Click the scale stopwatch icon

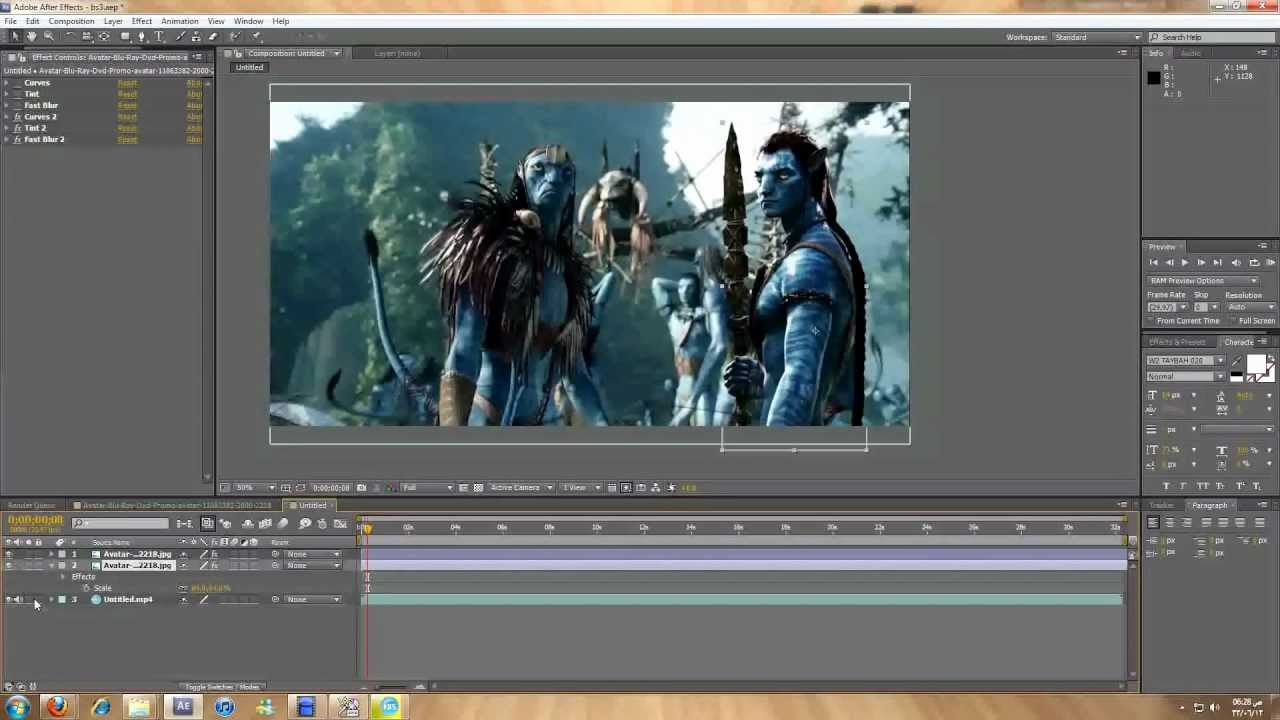[x=86, y=588]
